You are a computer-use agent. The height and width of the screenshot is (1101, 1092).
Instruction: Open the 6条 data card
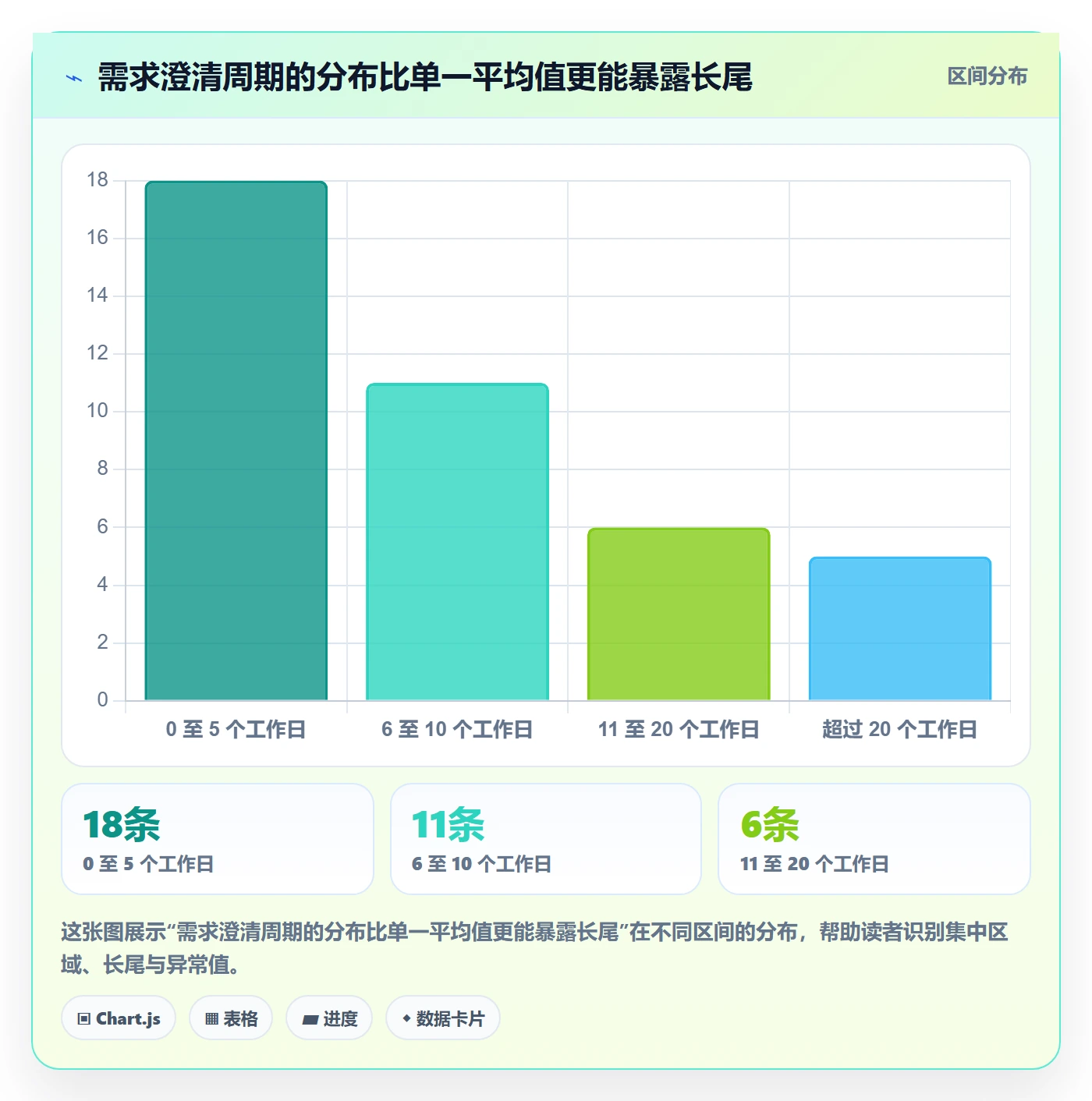click(x=874, y=839)
